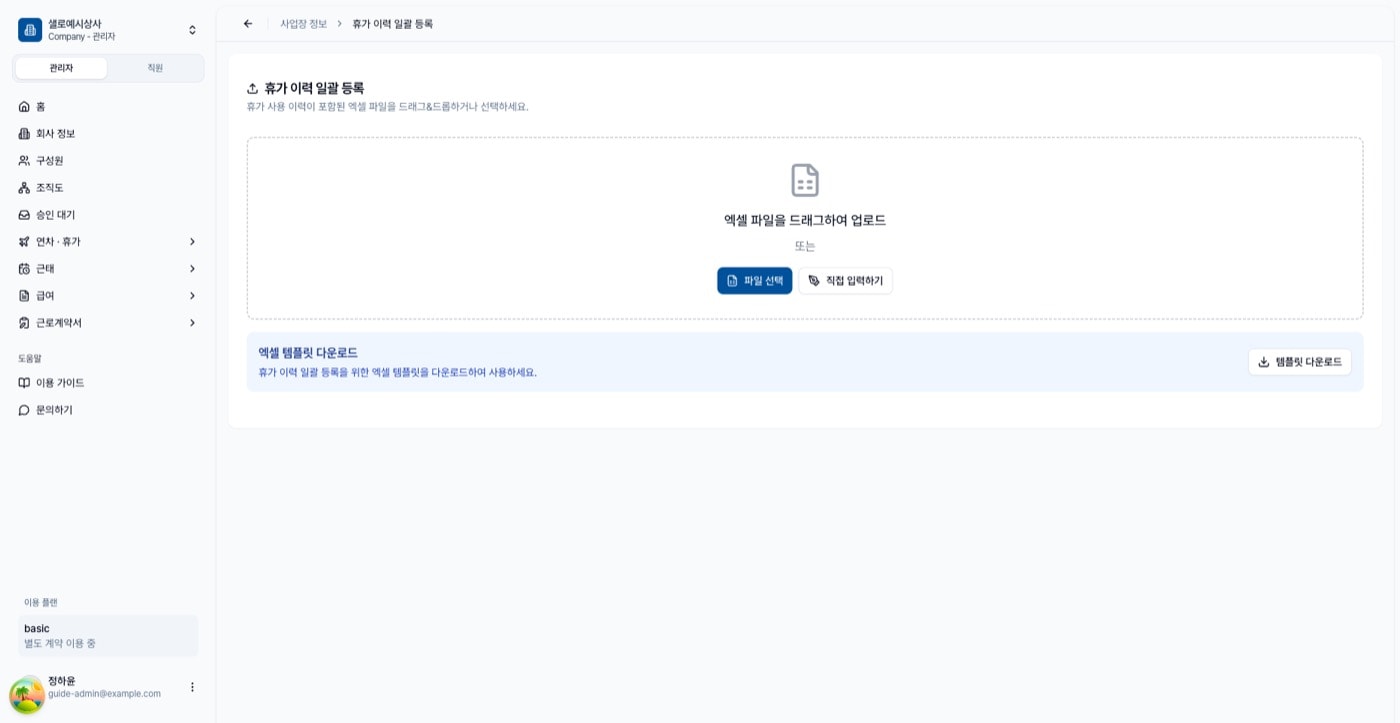1400x723 pixels.
Task: Click the 이용 플랜 label
Action: tap(41, 602)
